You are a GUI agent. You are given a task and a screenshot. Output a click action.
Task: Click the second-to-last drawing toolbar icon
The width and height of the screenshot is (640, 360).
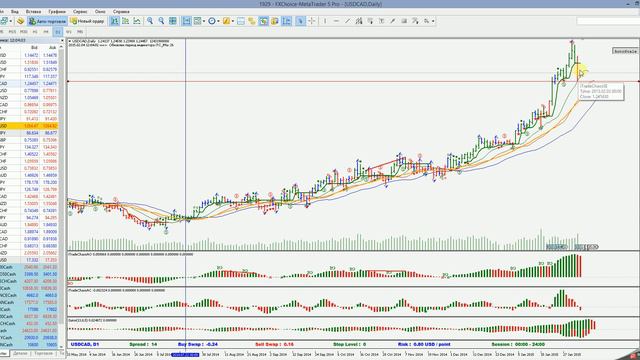pos(415,21)
